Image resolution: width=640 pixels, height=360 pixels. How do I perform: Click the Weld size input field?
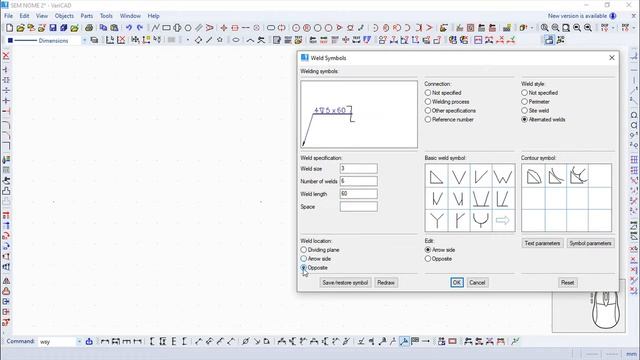click(x=358, y=169)
